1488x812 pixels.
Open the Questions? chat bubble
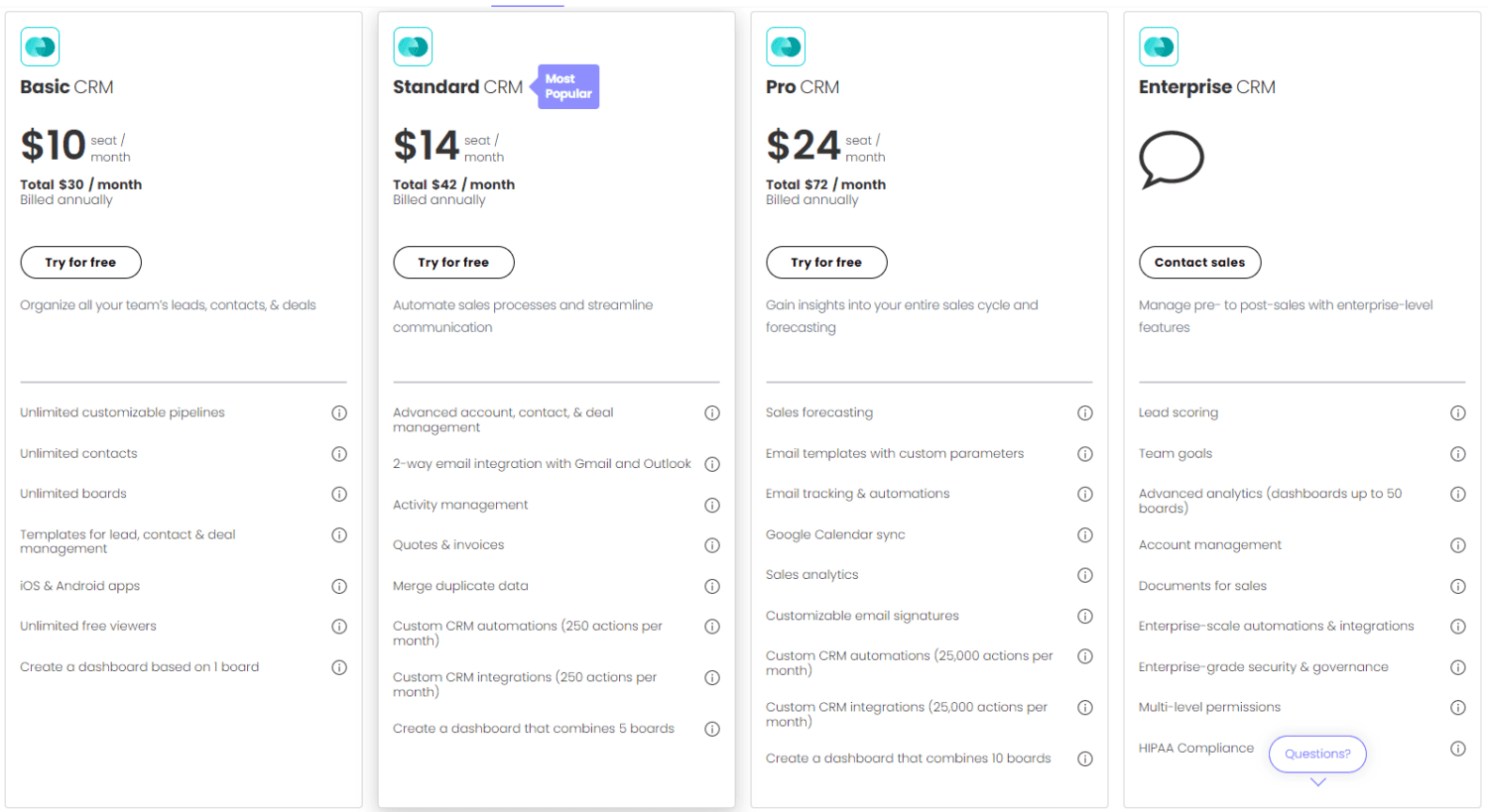coord(1317,754)
